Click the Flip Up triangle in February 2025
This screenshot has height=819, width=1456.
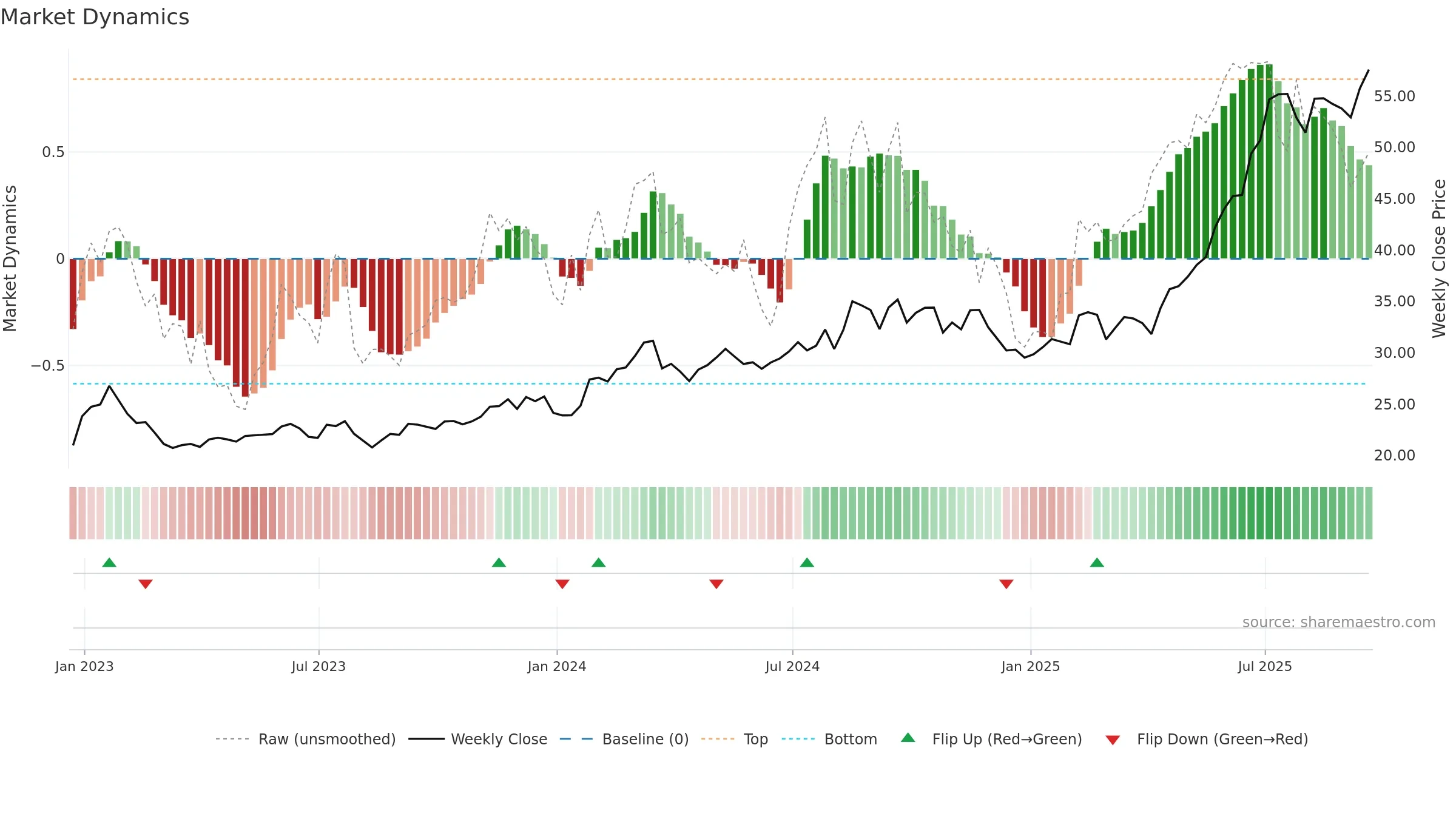click(x=1097, y=562)
